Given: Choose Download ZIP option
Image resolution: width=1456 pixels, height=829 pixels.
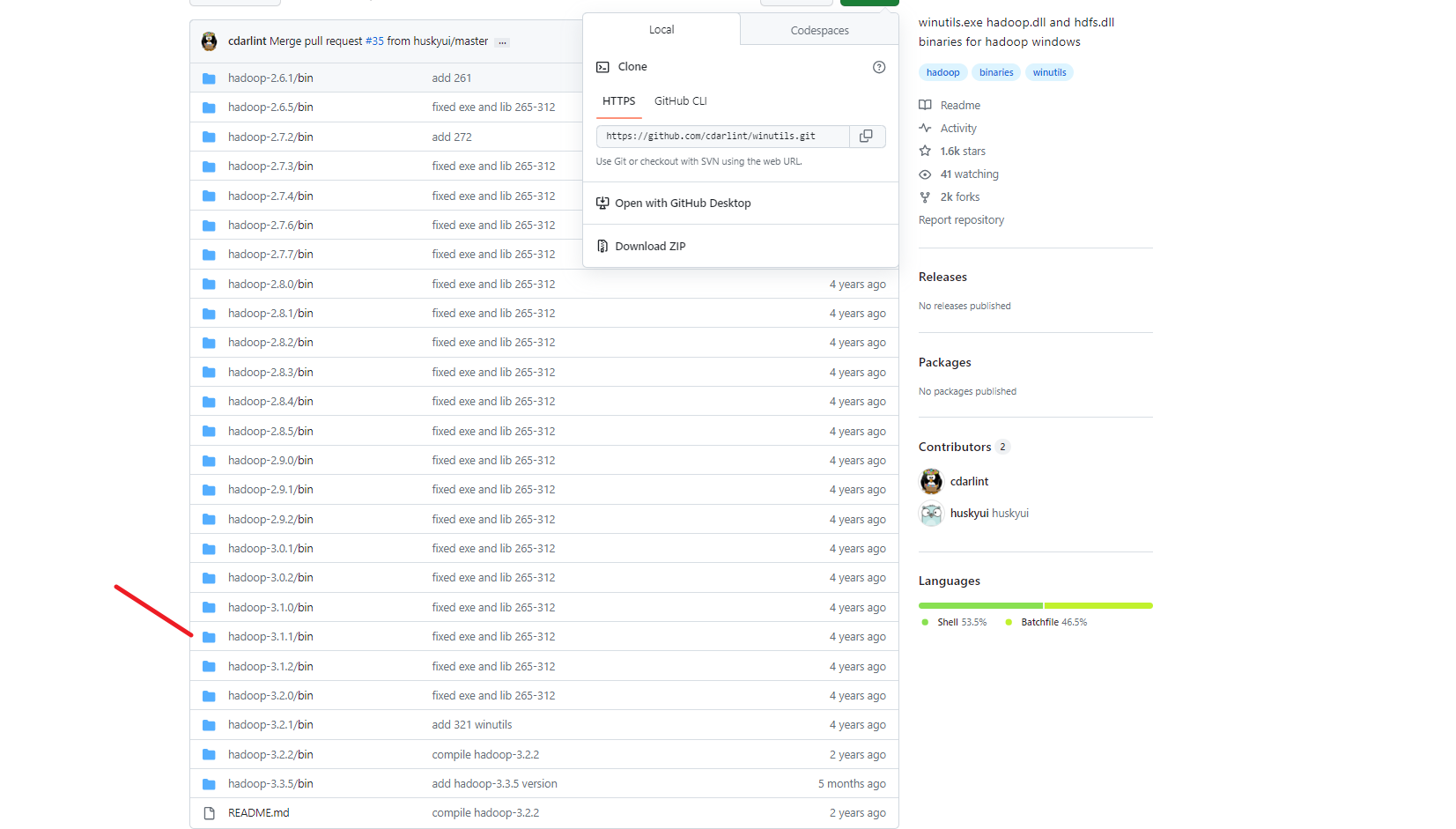Looking at the screenshot, I should coord(650,247).
